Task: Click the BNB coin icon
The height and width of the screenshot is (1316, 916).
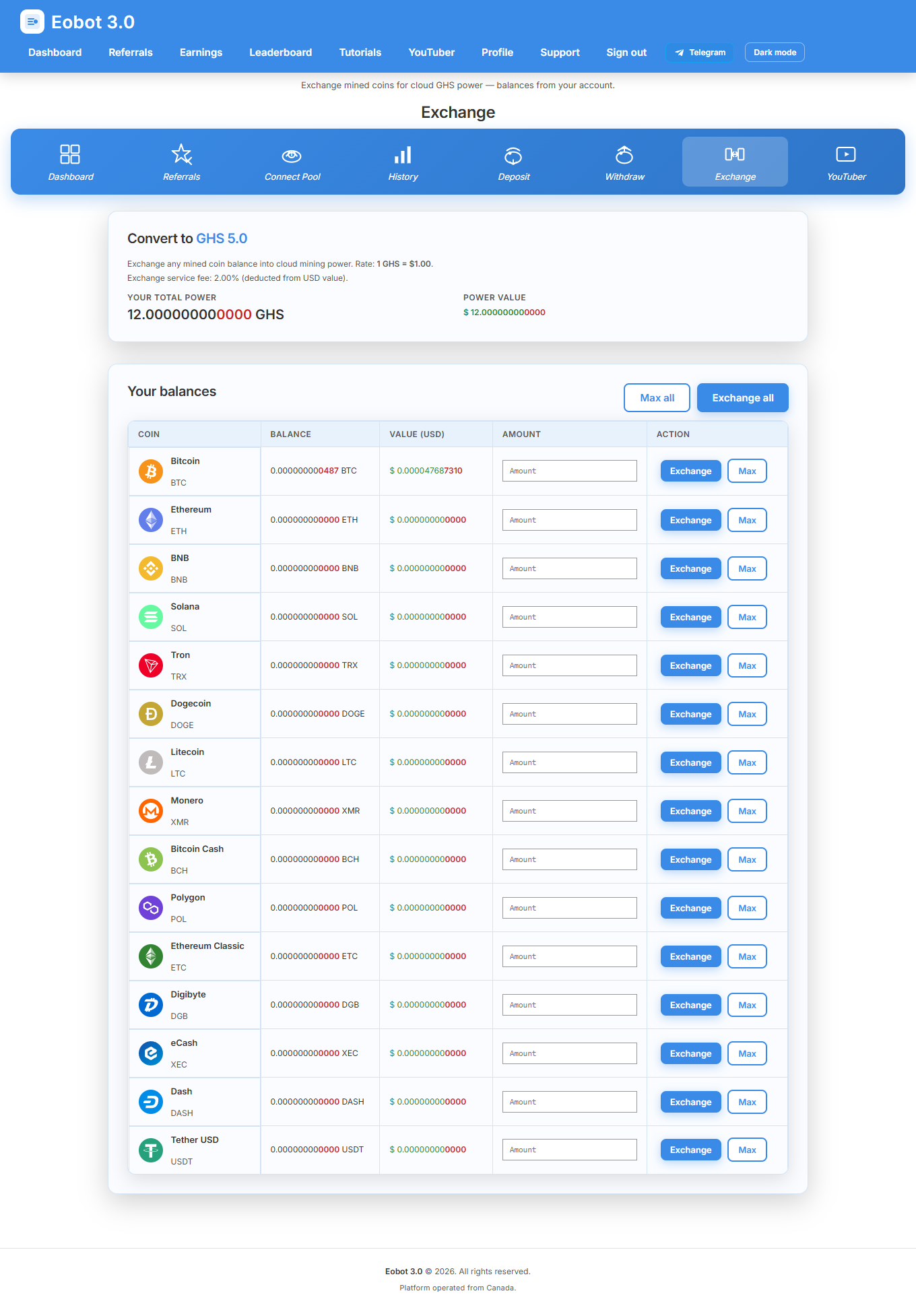Action: (x=151, y=568)
